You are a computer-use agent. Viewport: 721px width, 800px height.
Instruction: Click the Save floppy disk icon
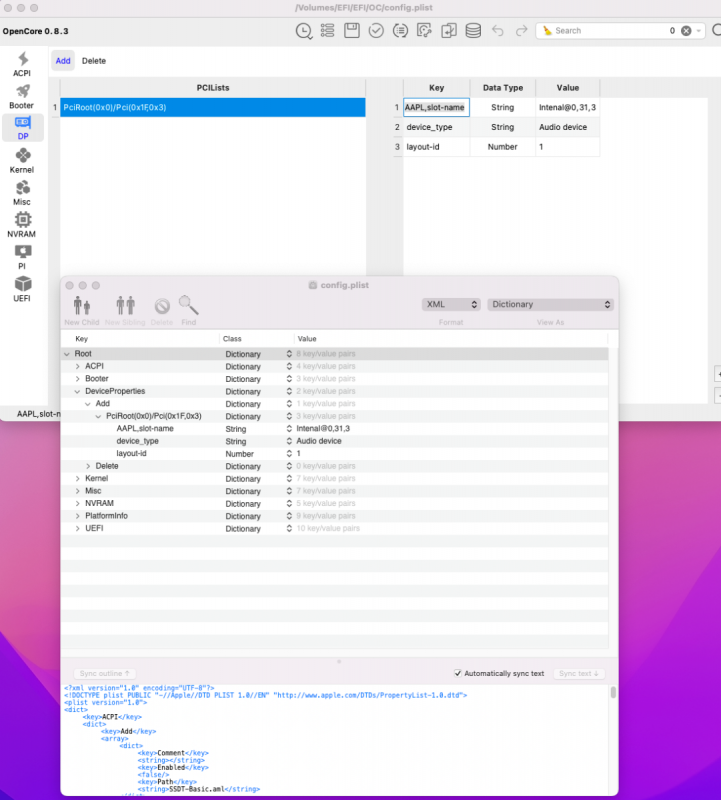(352, 31)
